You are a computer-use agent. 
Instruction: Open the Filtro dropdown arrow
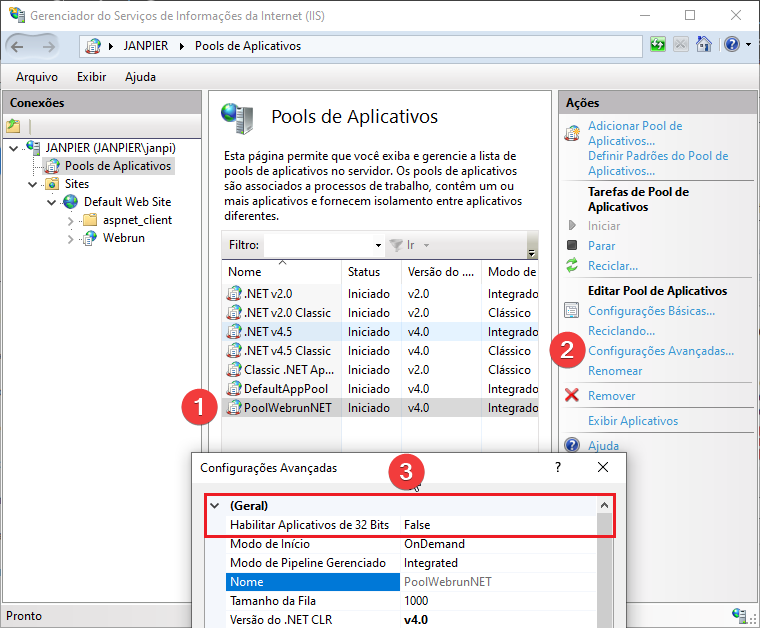(x=378, y=245)
